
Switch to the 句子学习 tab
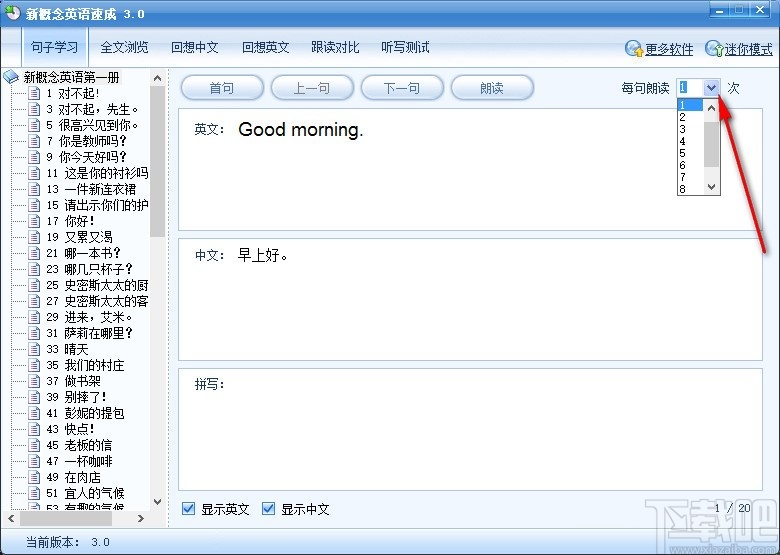(54, 47)
